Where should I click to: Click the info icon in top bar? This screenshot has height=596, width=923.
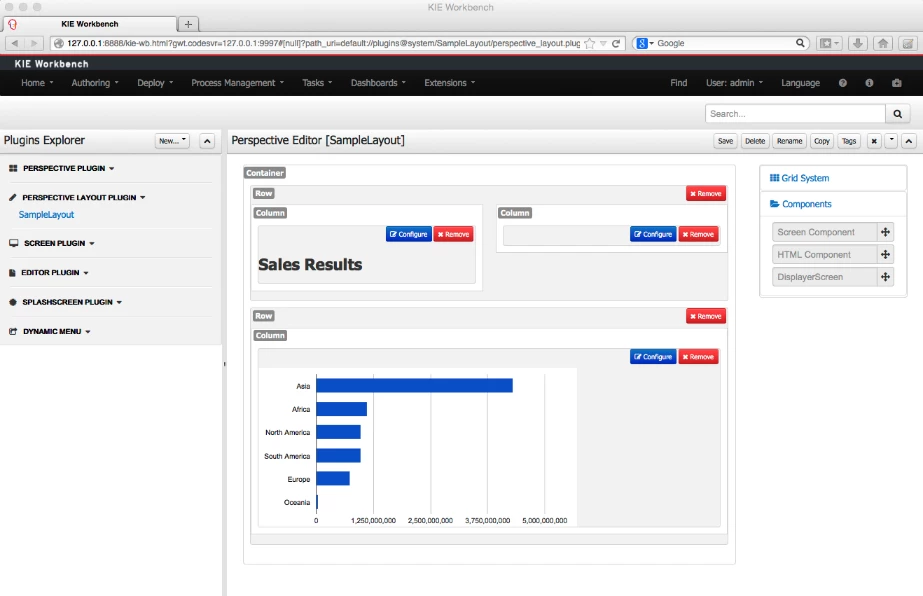[869, 83]
